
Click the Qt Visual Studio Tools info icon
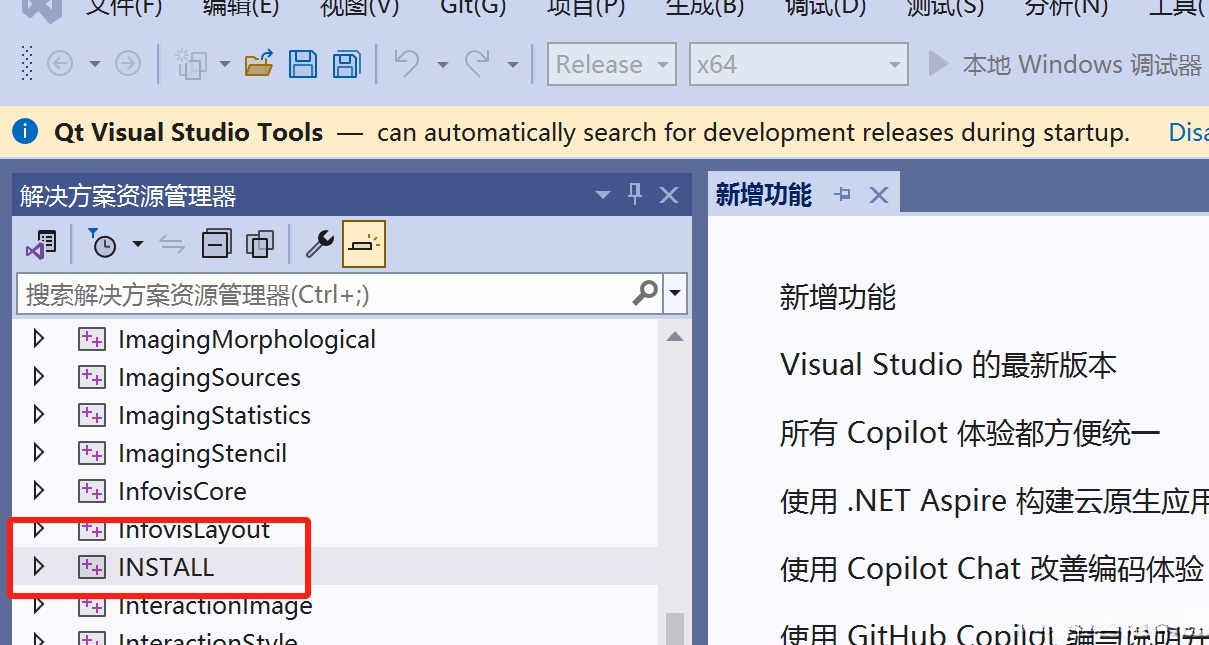click(x=25, y=131)
